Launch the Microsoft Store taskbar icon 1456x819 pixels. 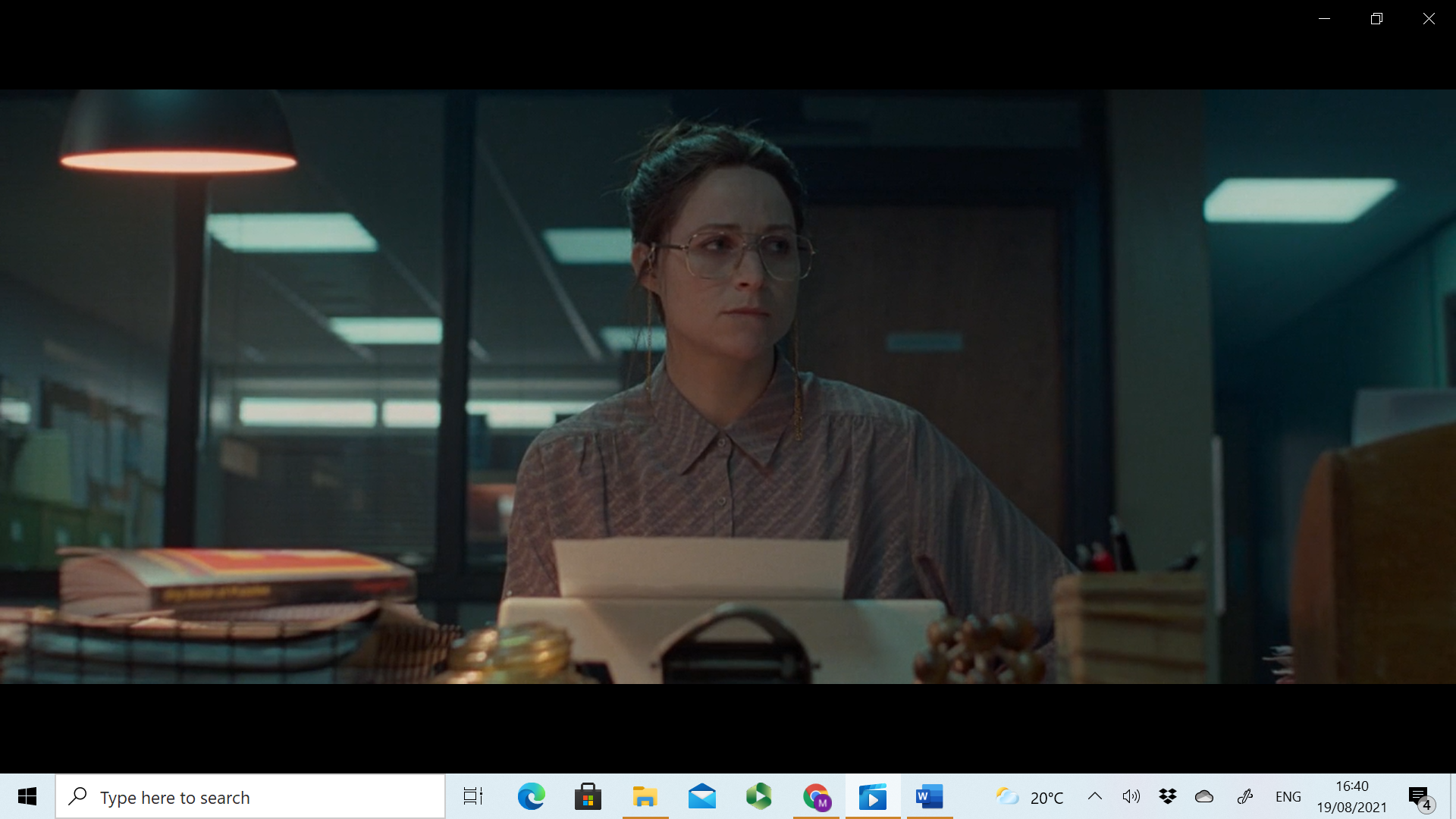(588, 796)
